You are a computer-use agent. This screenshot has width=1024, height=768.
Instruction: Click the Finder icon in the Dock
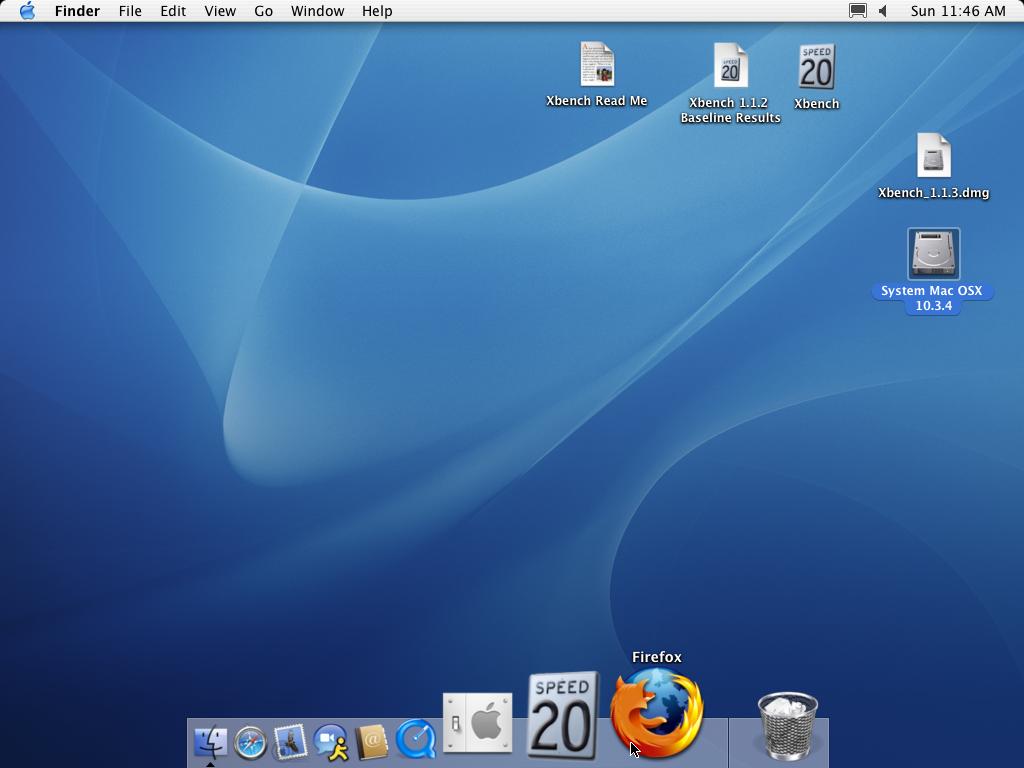tap(210, 742)
